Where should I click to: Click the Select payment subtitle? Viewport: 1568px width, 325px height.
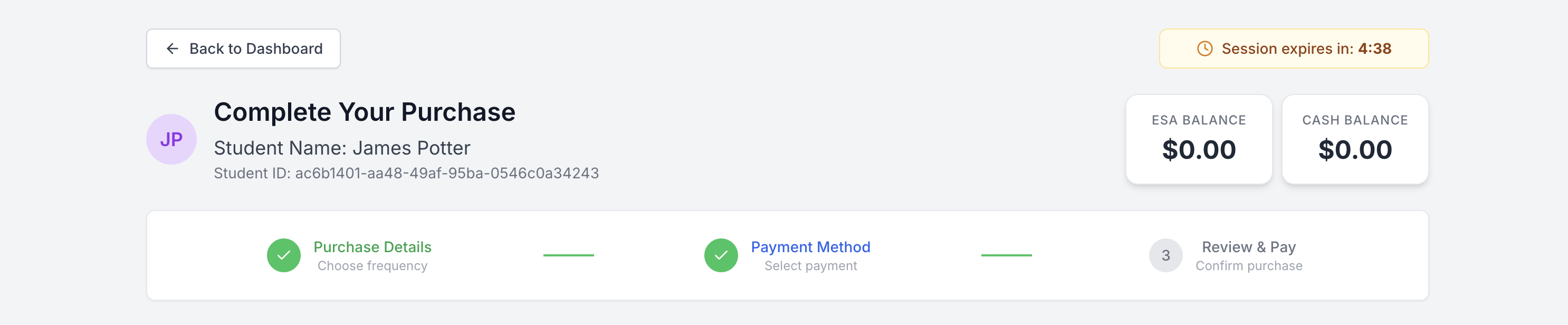point(811,265)
